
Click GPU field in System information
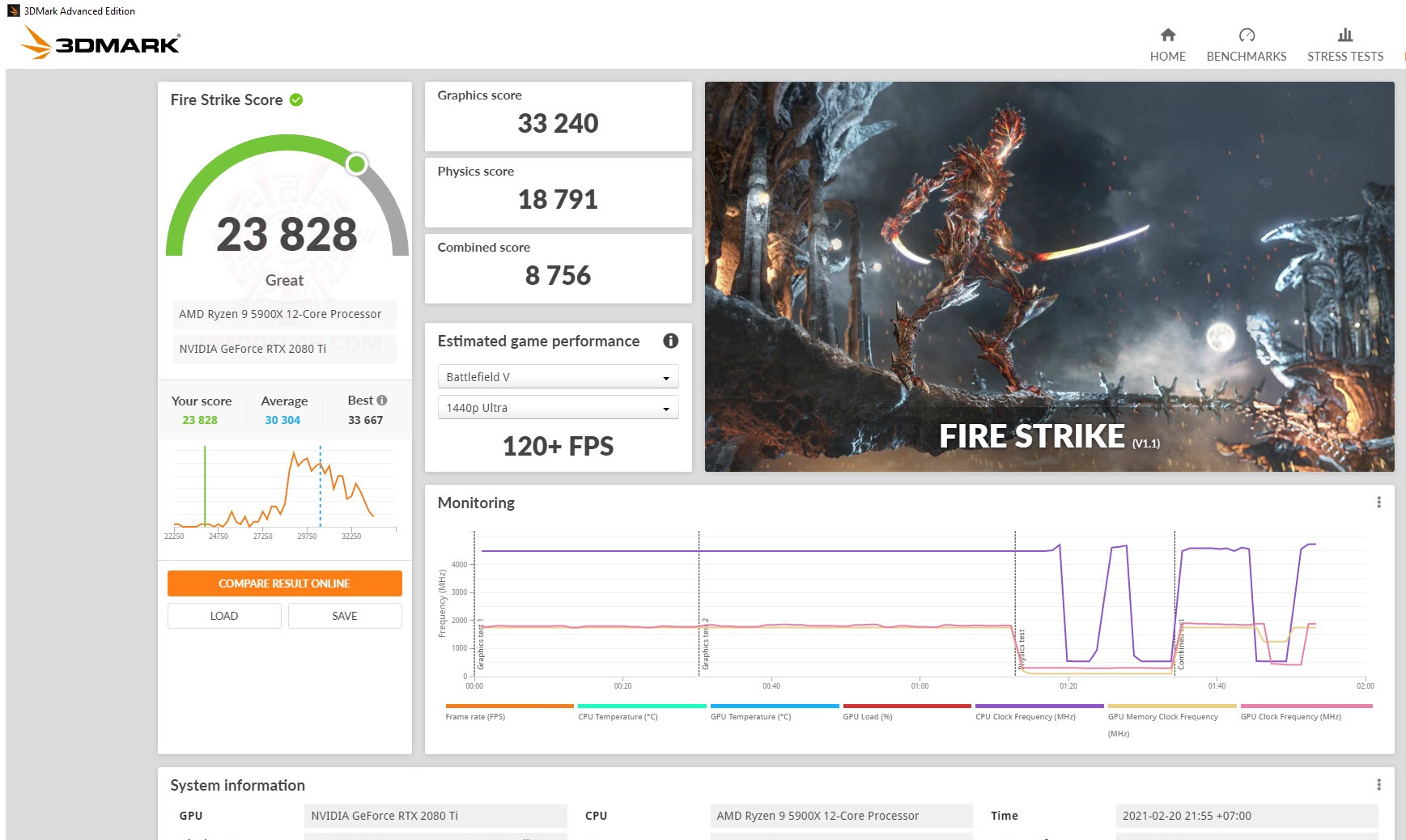coord(435,816)
